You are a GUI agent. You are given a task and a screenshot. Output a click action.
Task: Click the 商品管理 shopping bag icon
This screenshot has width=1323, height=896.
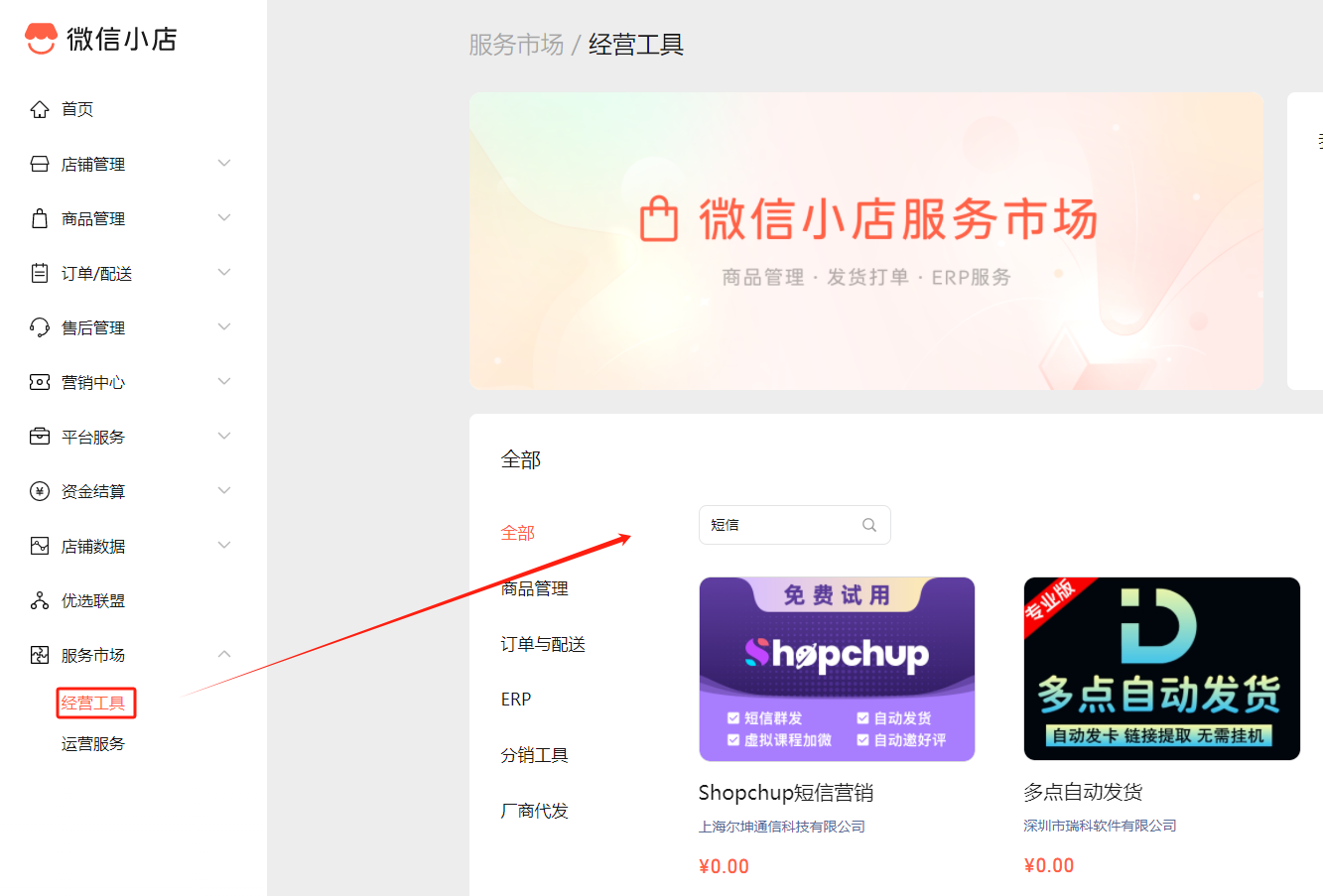pyautogui.click(x=40, y=218)
